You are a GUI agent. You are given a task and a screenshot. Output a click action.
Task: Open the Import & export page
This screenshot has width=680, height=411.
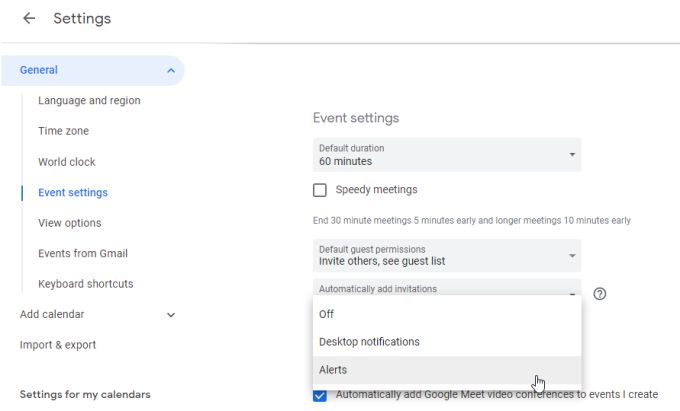(58, 345)
